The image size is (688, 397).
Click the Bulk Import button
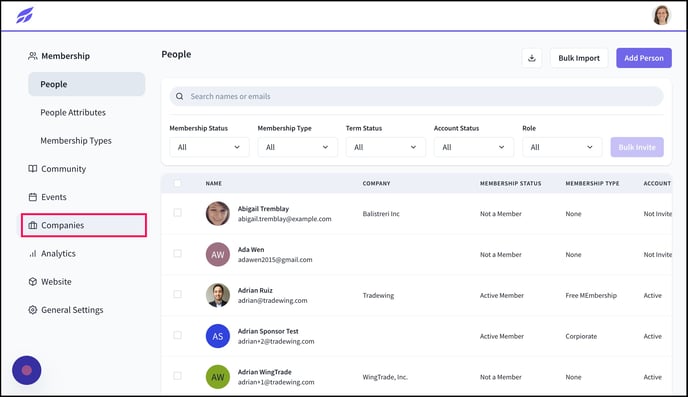[579, 58]
